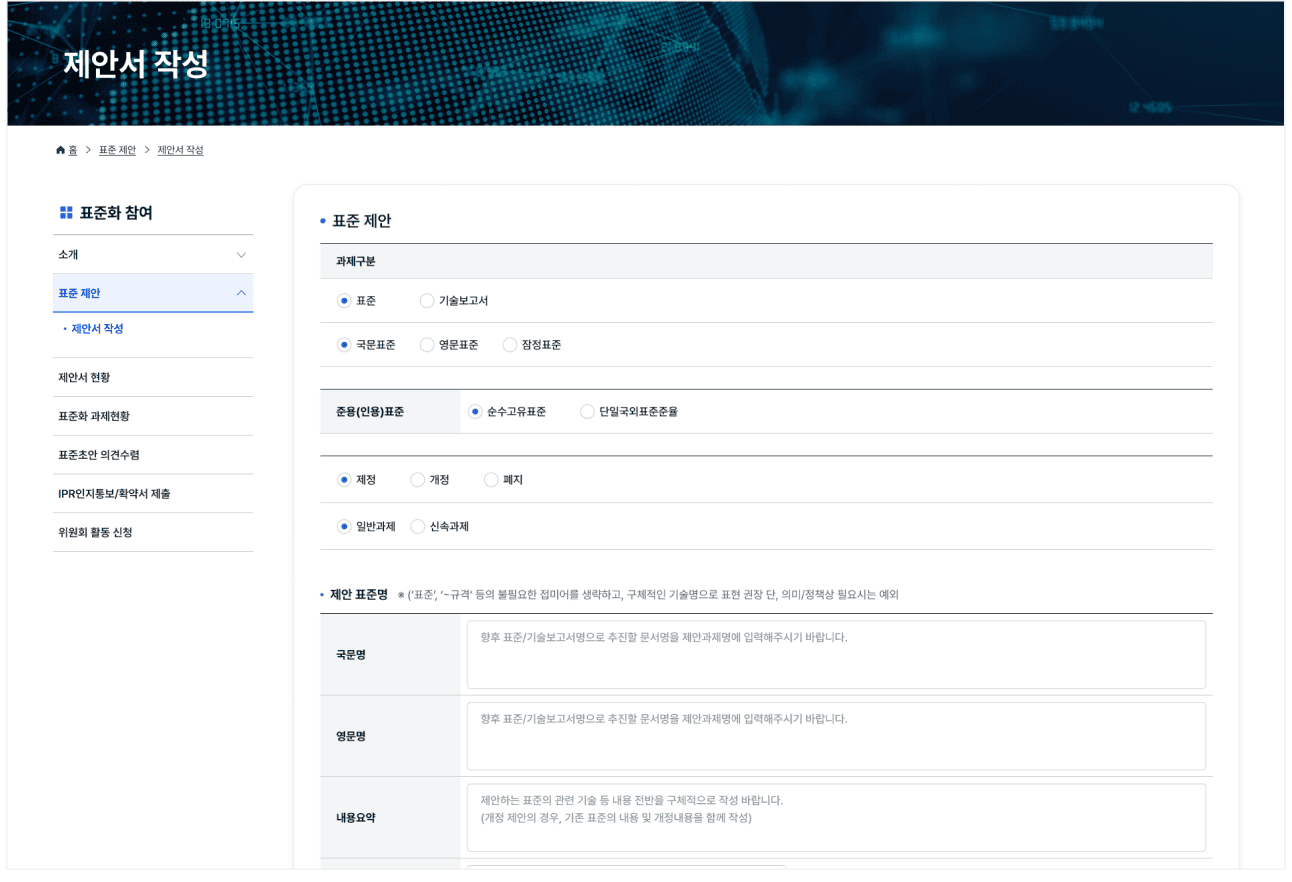Open 제안서 현황 in sidebar
Viewport: 1292px width, 882px height.
tap(84, 377)
